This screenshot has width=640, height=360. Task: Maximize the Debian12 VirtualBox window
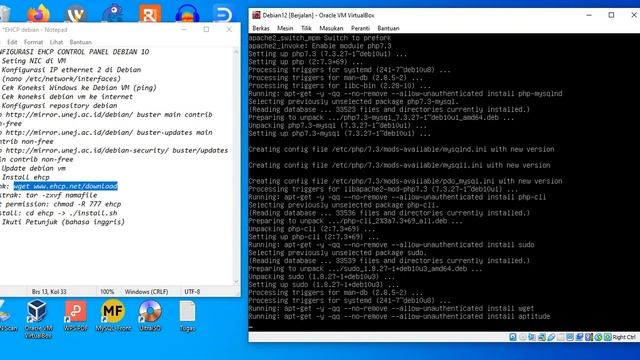pos(611,15)
